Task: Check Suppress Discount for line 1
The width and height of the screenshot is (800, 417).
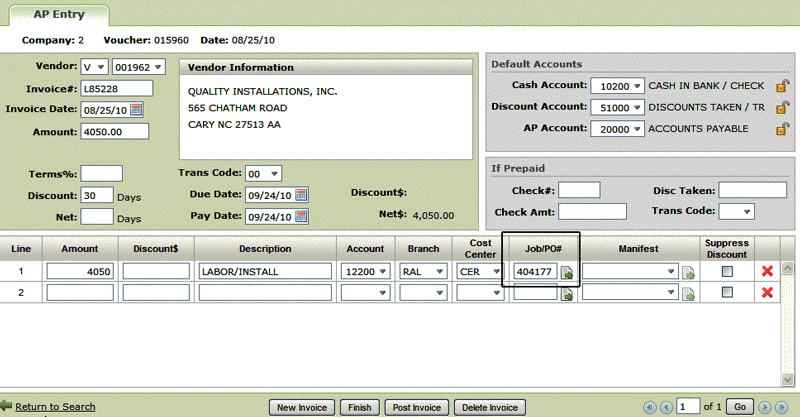Action: pos(727,271)
